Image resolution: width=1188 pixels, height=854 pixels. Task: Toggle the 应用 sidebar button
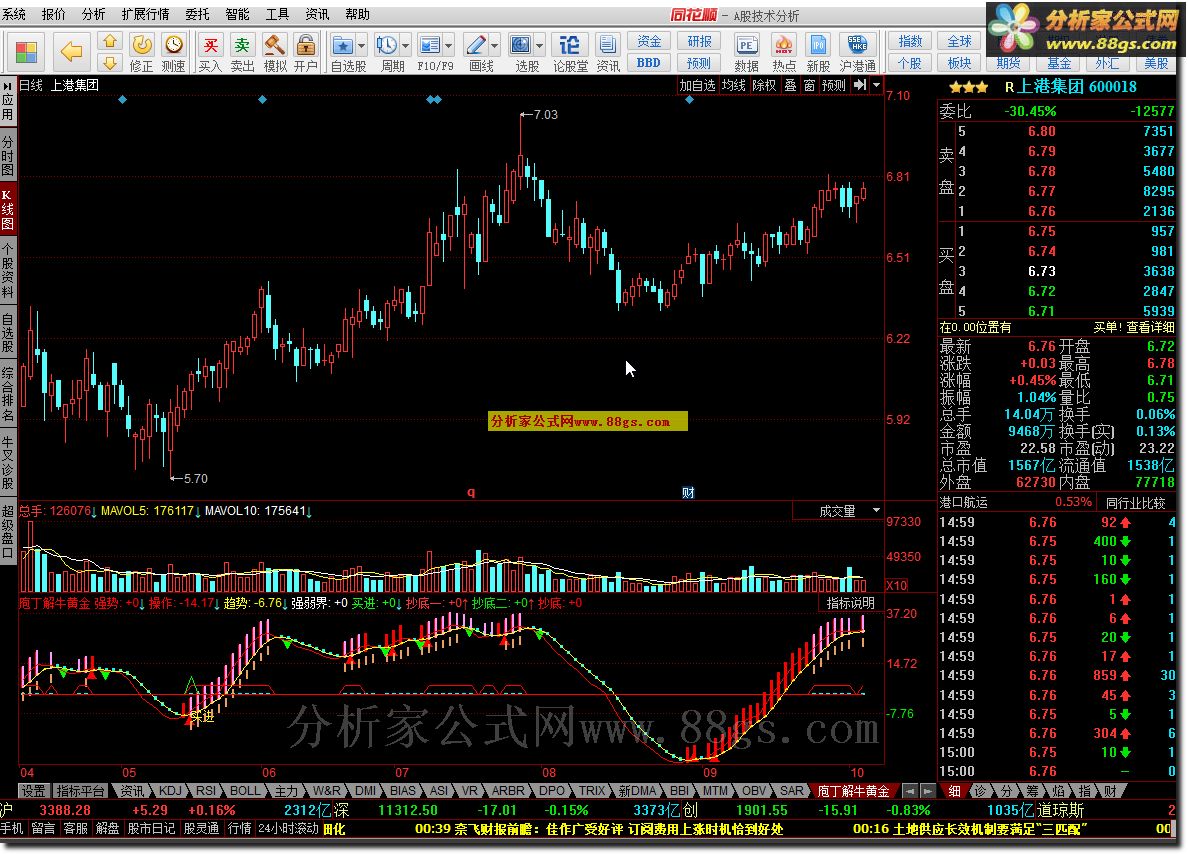click(8, 100)
